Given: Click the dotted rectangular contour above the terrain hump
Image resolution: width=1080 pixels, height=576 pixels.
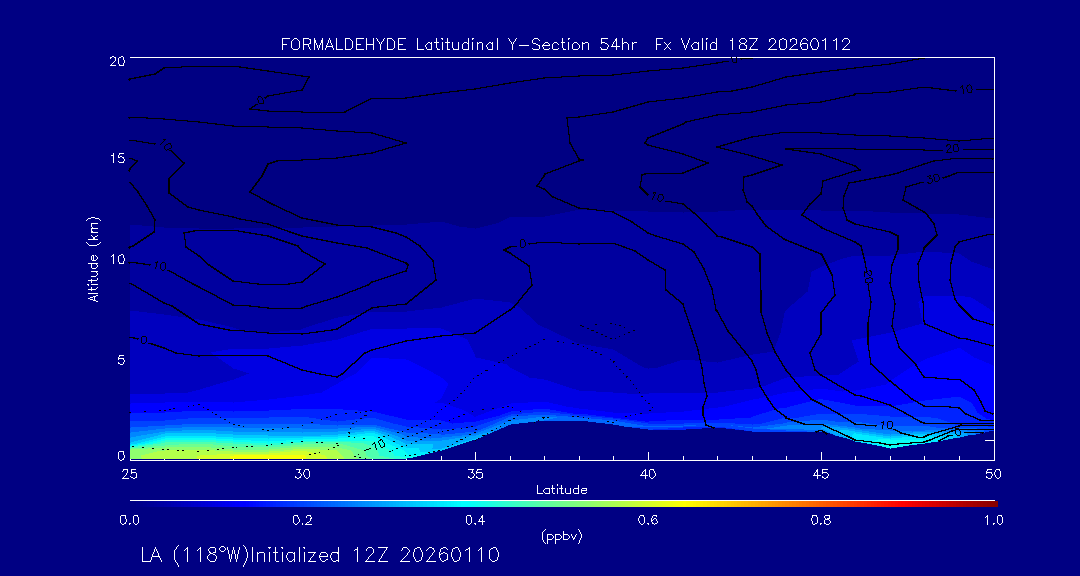Looking at the screenshot, I should click(x=608, y=330).
